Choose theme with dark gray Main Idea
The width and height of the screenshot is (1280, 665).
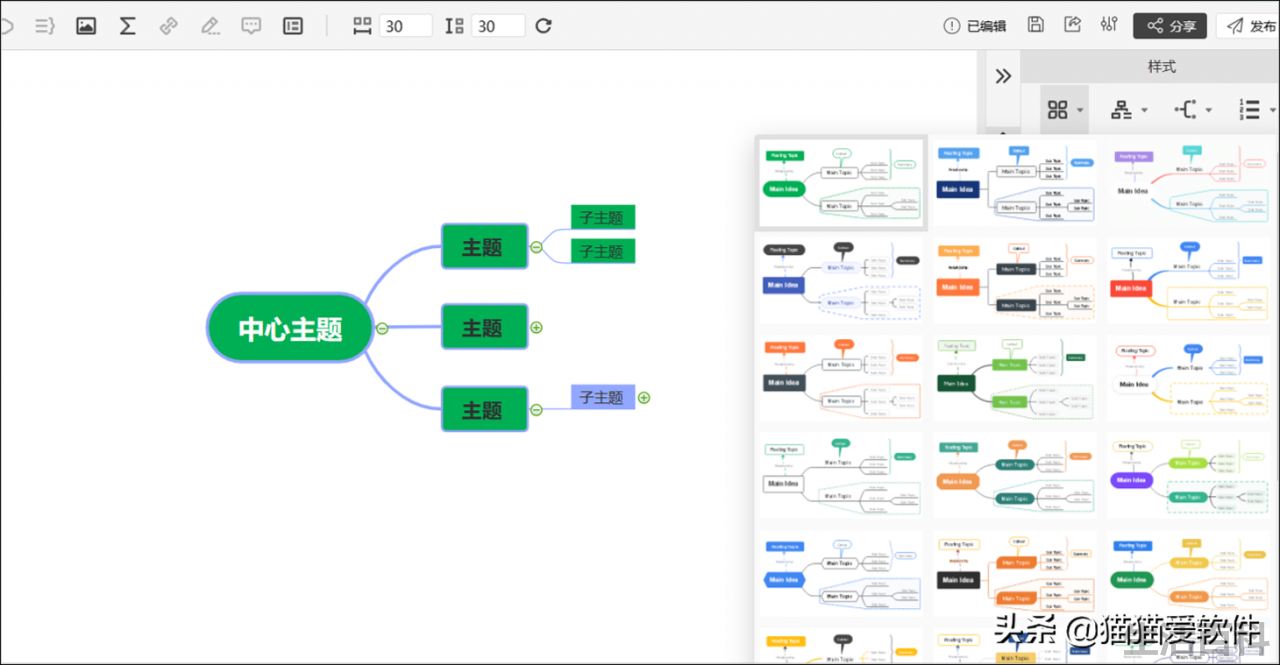841,378
